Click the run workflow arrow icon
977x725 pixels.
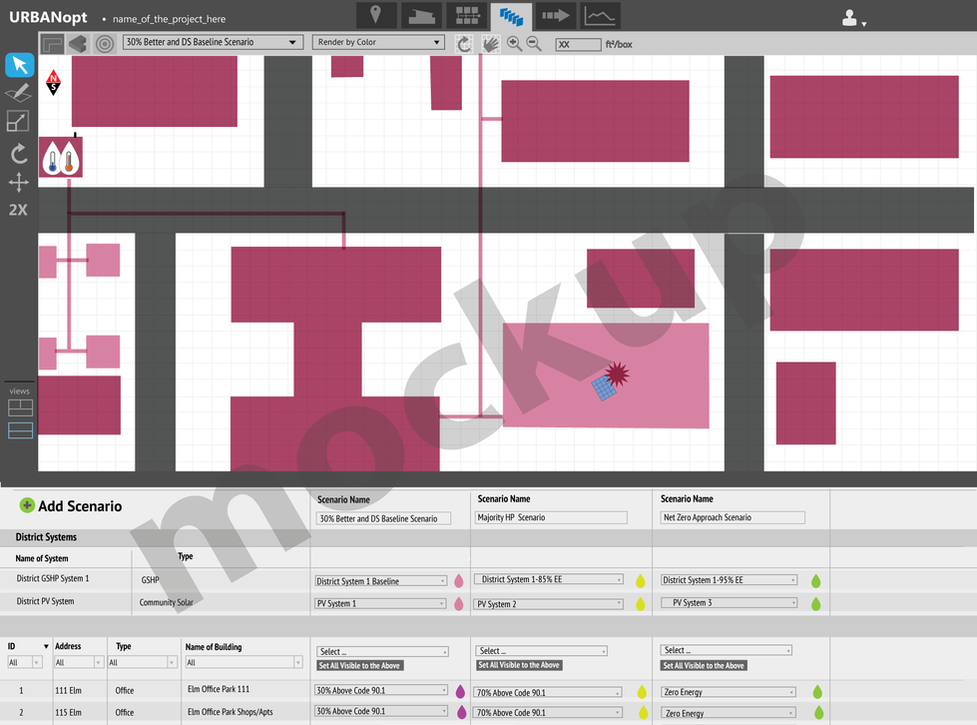(x=556, y=15)
